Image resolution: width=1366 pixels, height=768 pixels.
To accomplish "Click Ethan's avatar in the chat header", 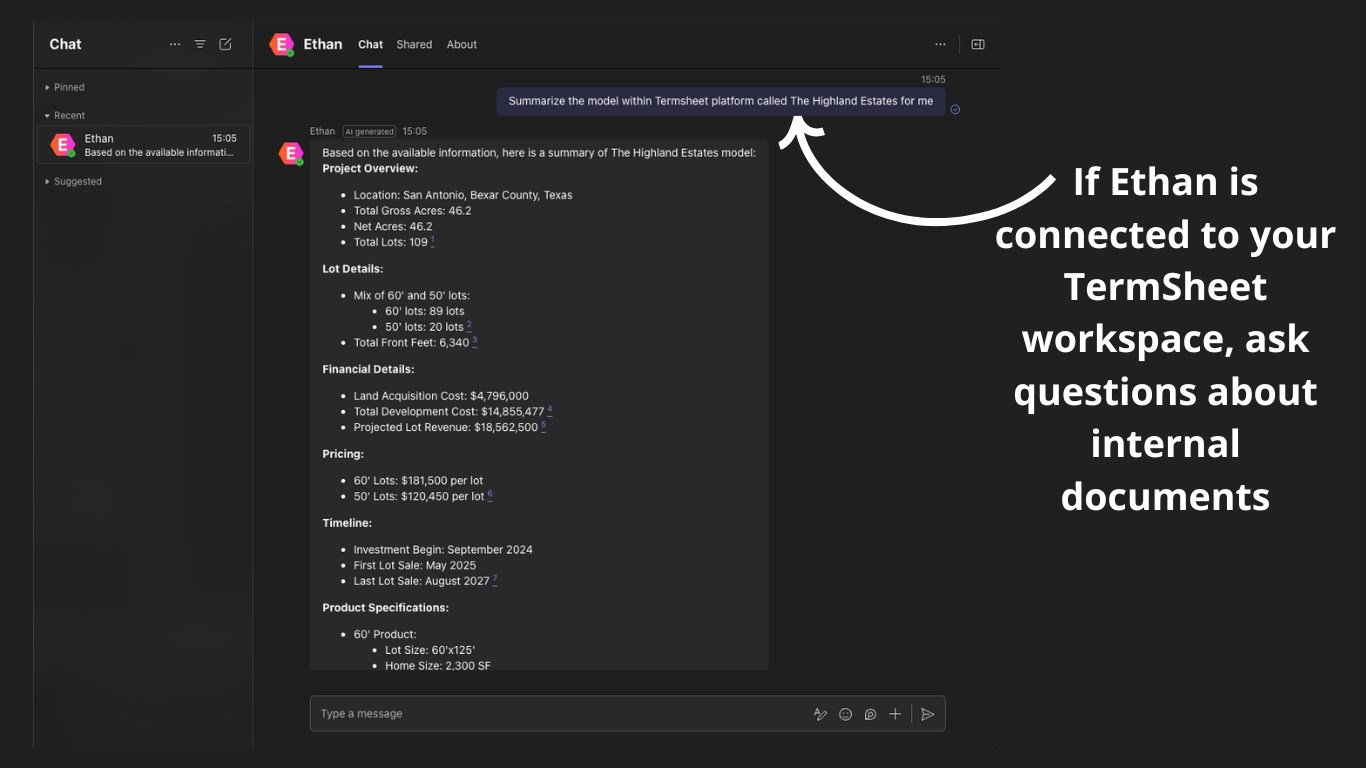I will click(x=282, y=44).
